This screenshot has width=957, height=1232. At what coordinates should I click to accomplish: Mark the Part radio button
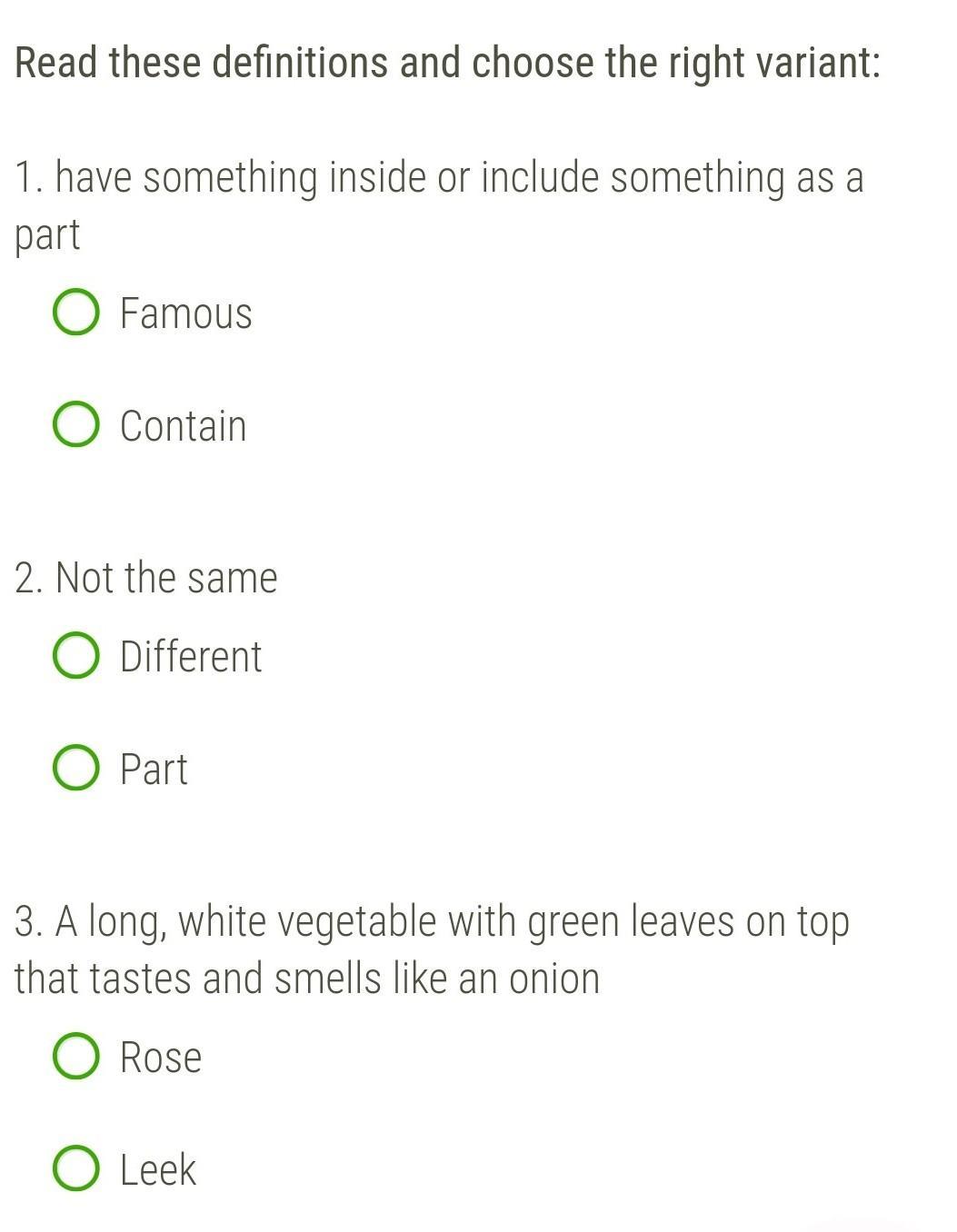click(x=76, y=769)
